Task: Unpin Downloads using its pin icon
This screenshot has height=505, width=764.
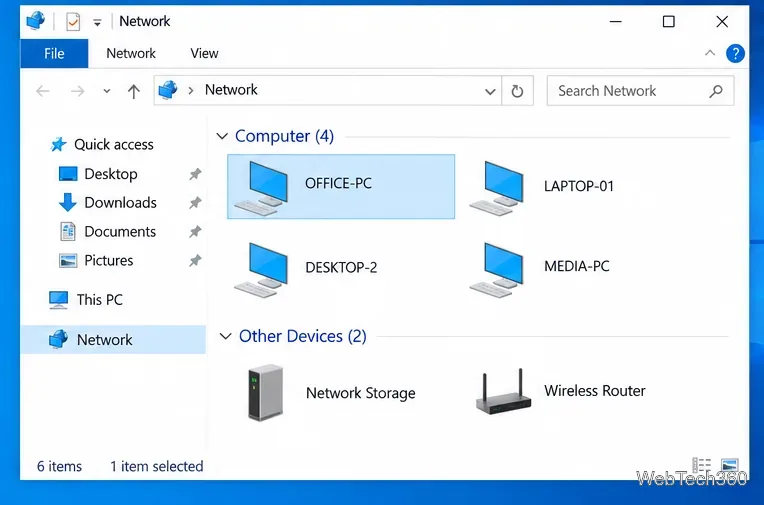Action: pos(195,203)
